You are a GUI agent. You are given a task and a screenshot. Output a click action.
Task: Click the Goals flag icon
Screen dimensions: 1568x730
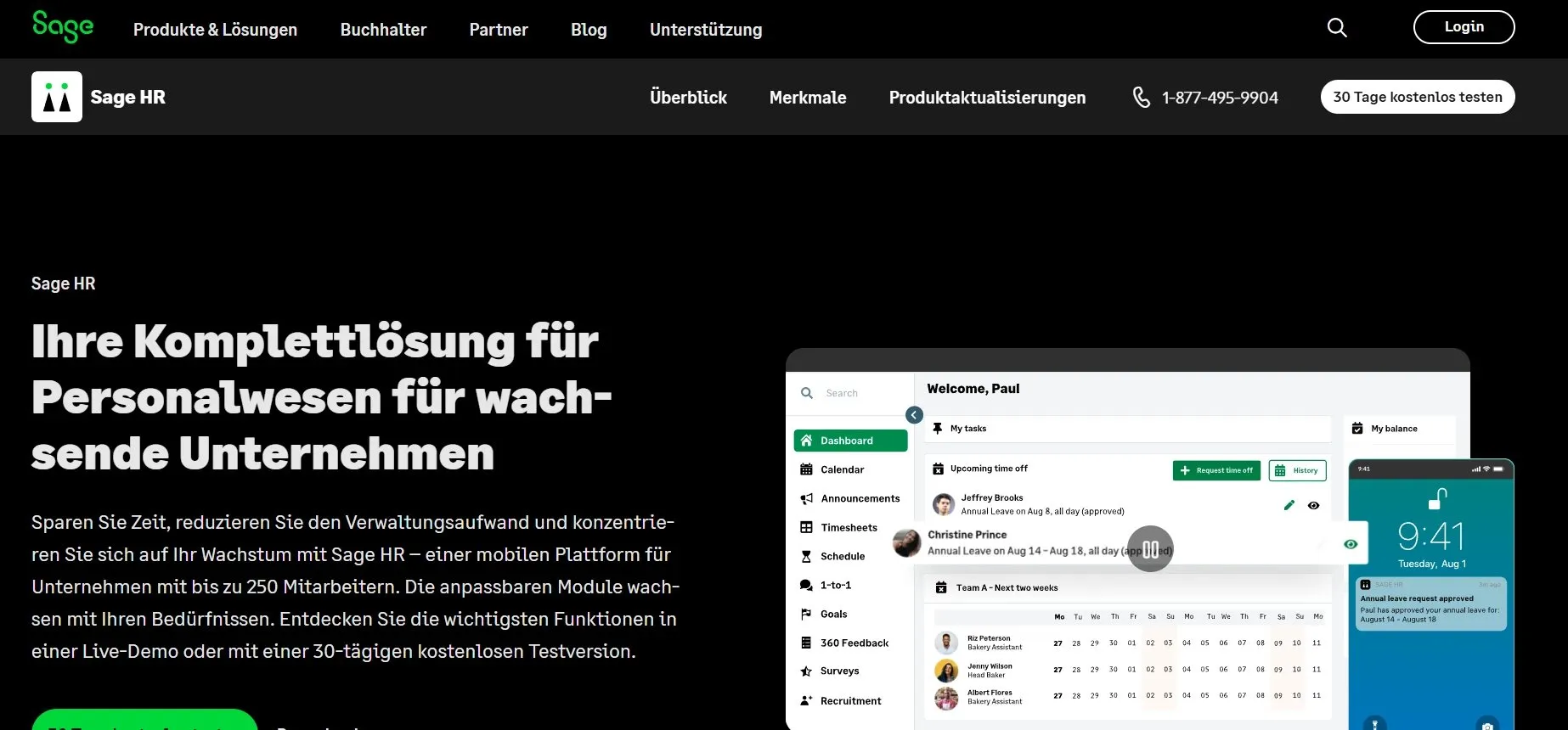pos(807,614)
